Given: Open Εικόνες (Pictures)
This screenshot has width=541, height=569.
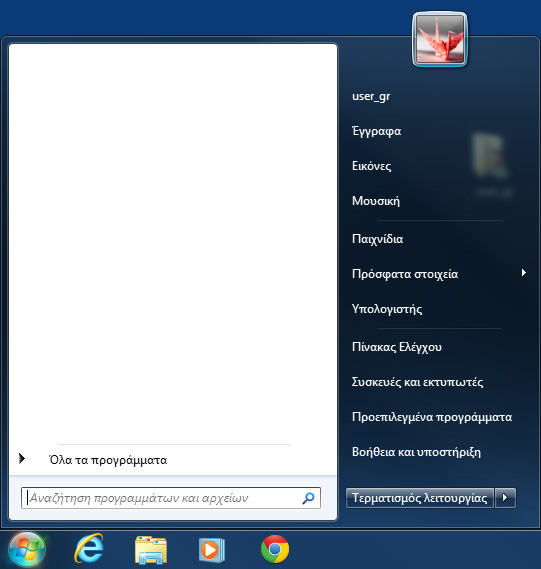Looking at the screenshot, I should click(x=372, y=166).
